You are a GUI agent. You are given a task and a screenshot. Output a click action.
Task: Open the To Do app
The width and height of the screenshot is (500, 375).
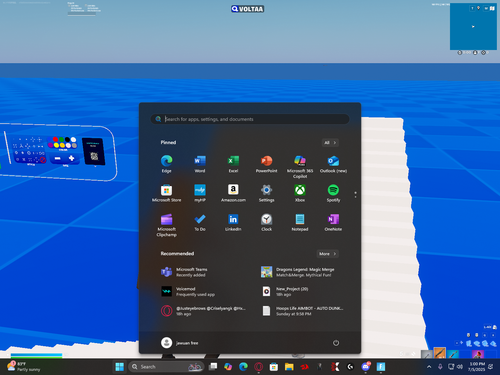click(200, 222)
